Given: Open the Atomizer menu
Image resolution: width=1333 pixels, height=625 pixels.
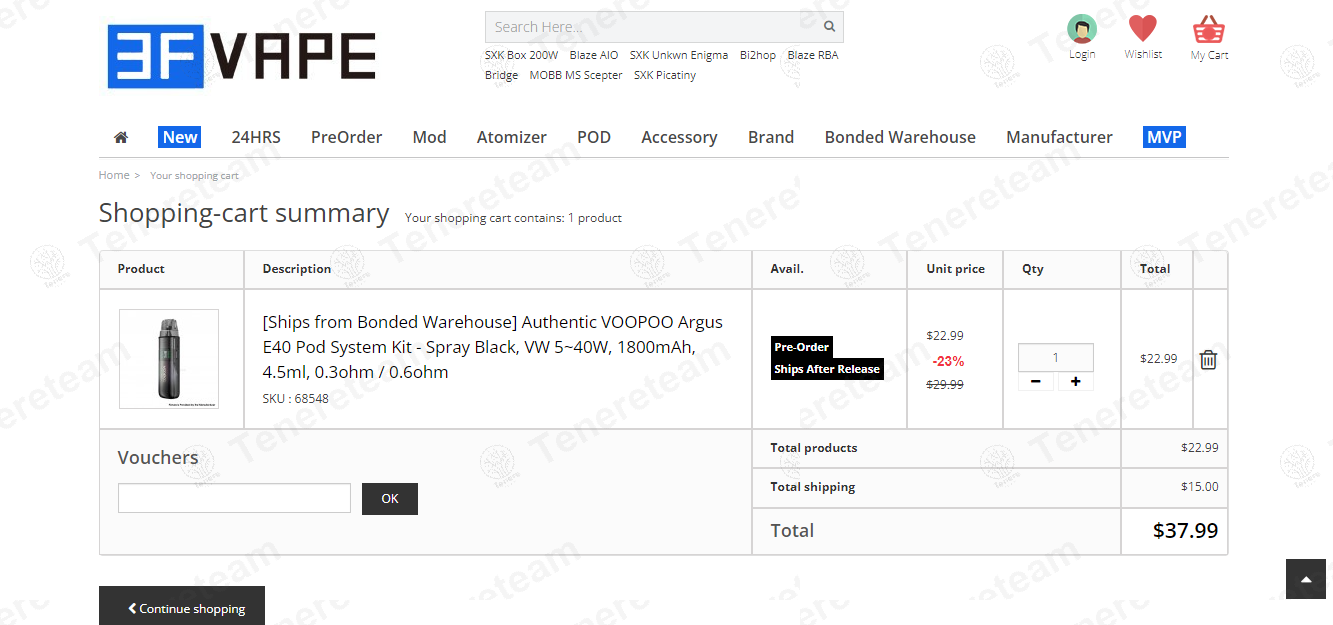Looking at the screenshot, I should [511, 137].
